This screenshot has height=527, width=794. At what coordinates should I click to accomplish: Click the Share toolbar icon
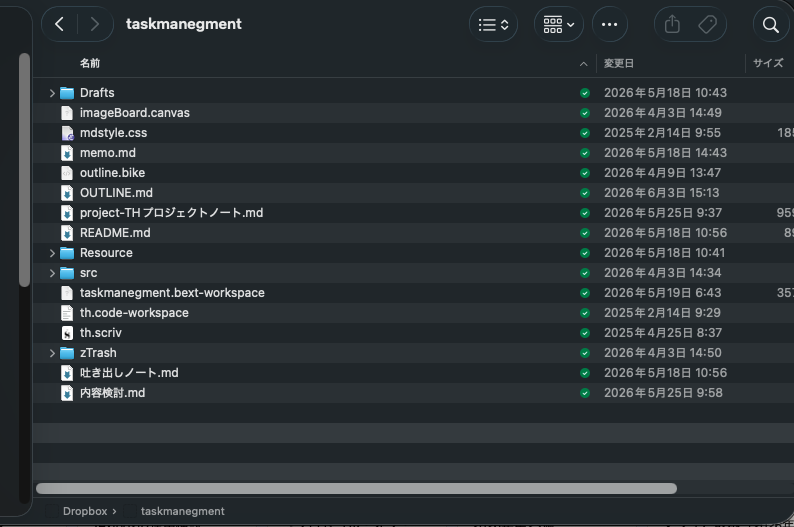click(x=672, y=24)
